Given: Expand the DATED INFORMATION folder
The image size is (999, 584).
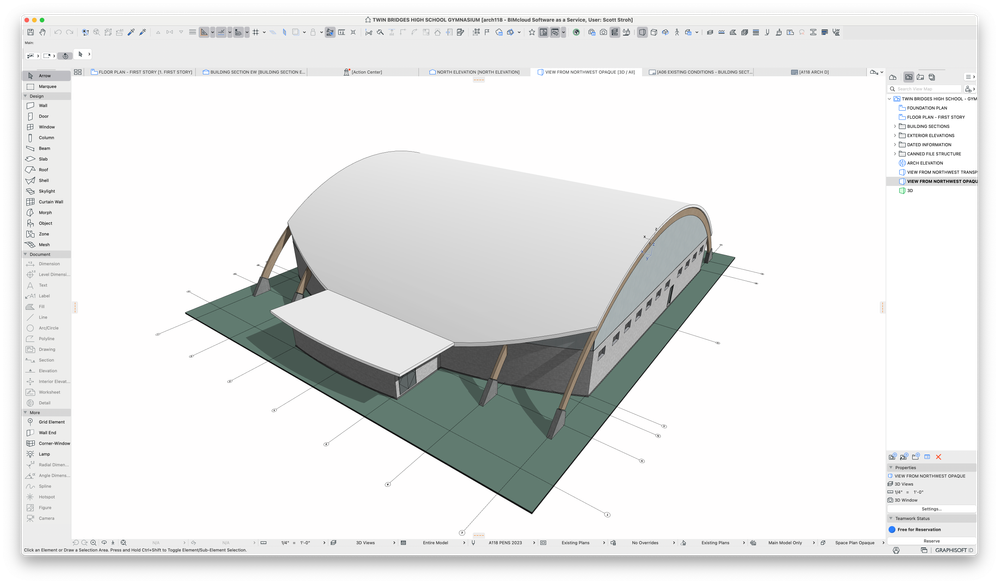Looking at the screenshot, I should tap(895, 145).
